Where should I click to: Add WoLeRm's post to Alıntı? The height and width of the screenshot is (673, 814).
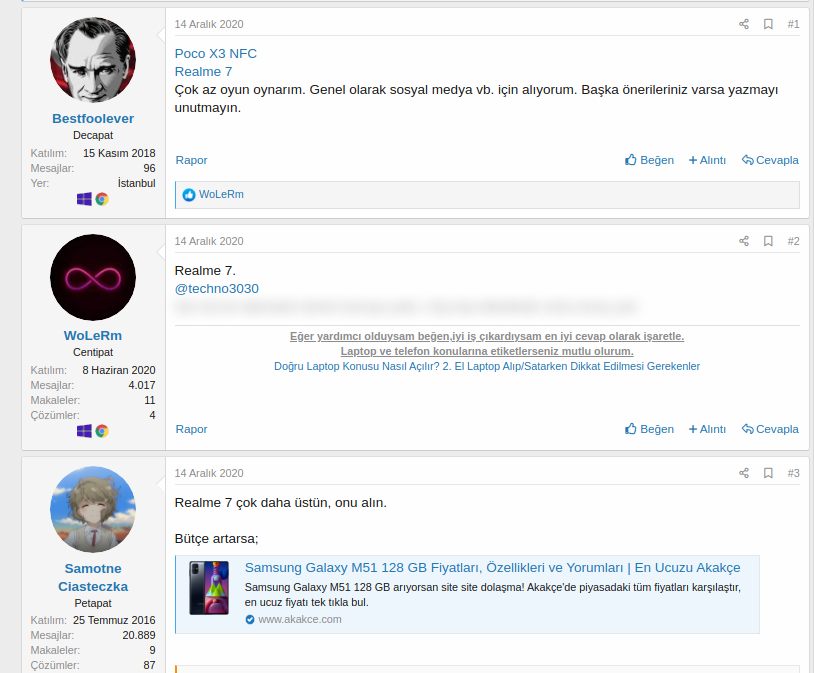[x=707, y=429]
